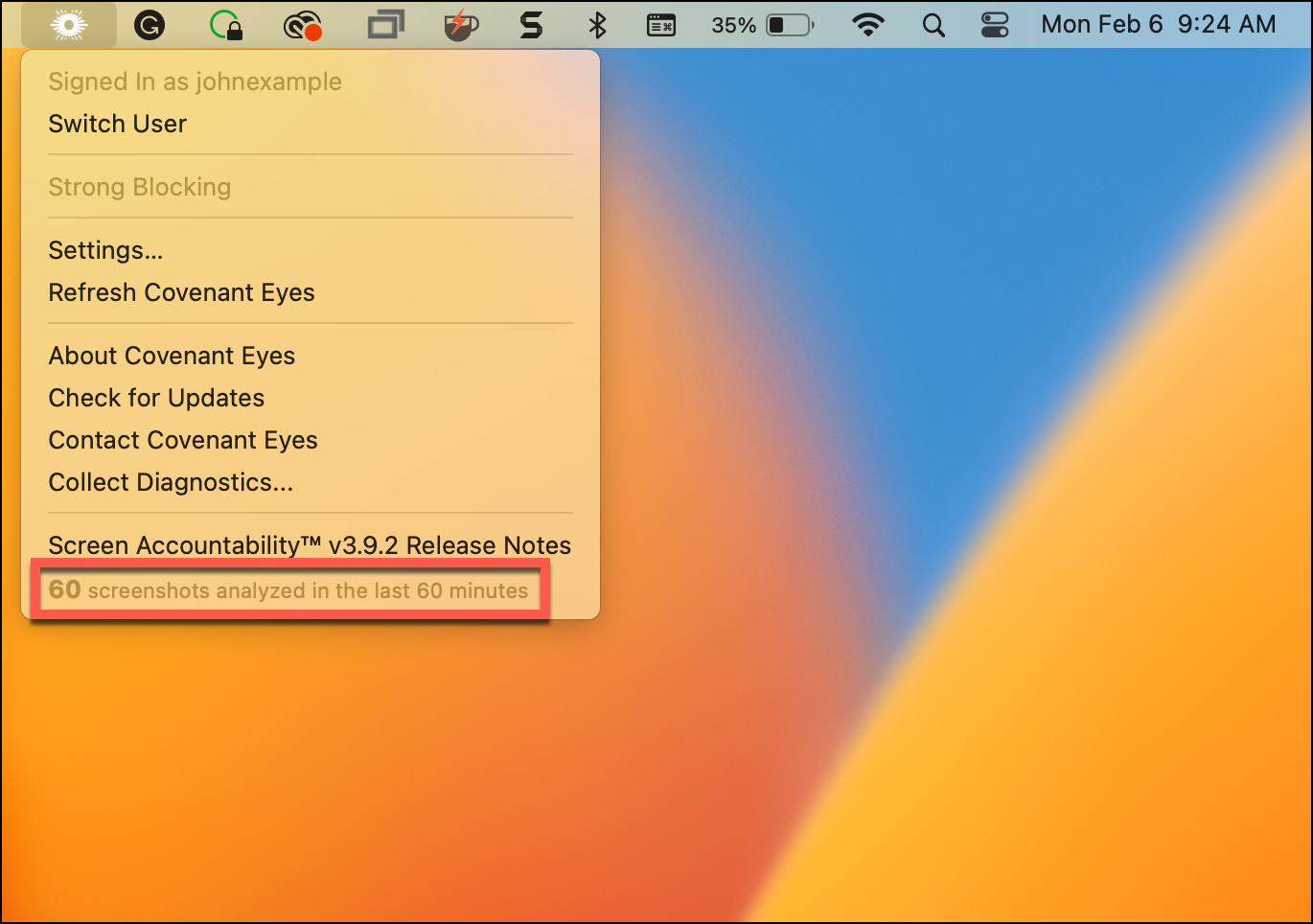Viewport: 1313px width, 924px height.
Task: Click the date and time clock
Action: click(1159, 25)
